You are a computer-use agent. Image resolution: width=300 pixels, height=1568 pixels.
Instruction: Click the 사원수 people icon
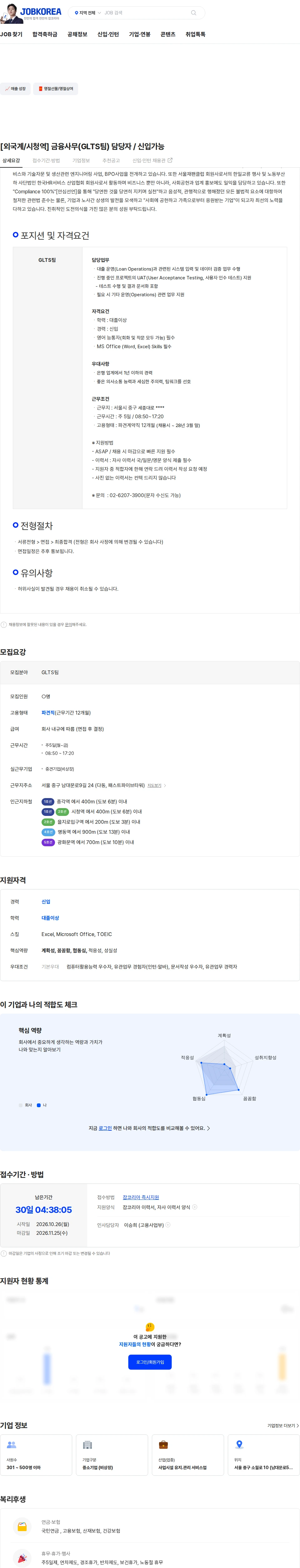tap(11, 1444)
